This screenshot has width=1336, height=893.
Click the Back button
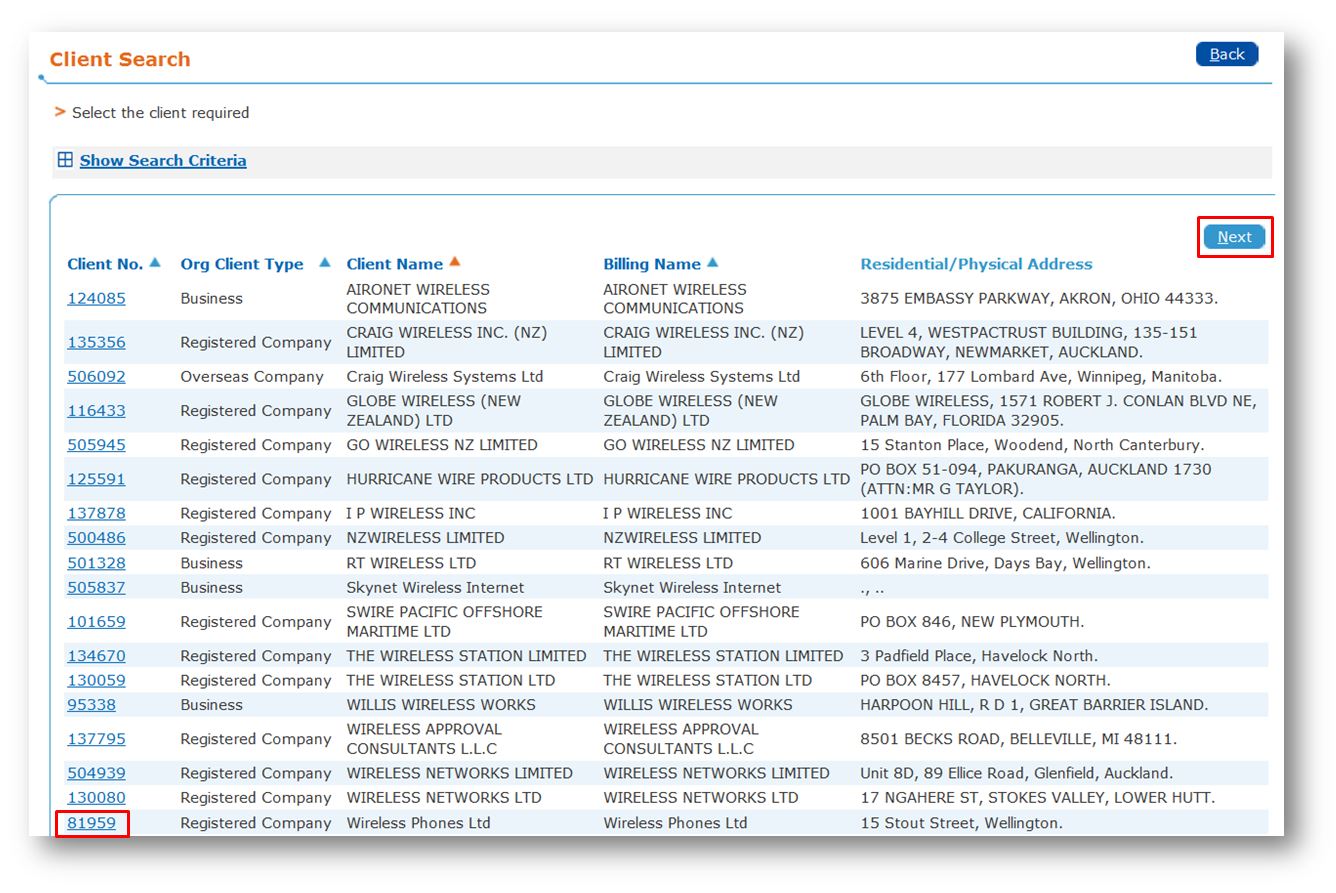tap(1227, 54)
